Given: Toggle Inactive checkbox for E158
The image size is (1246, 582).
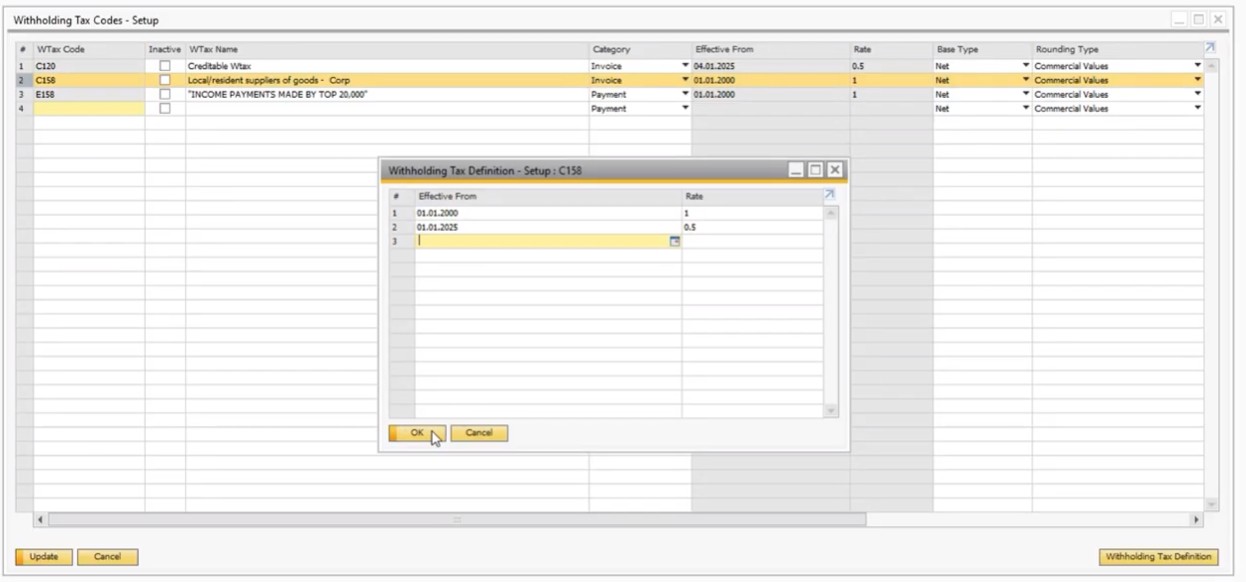Looking at the screenshot, I should coord(165,94).
